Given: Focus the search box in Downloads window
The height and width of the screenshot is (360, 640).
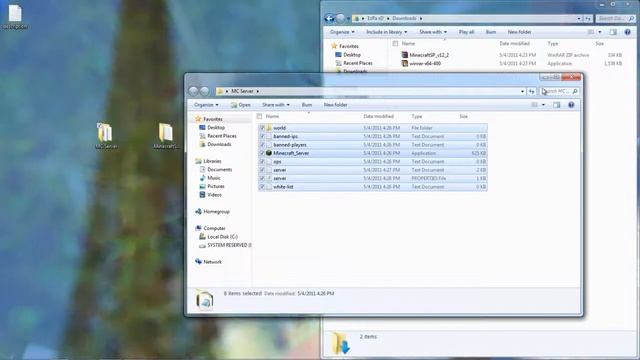Looking at the screenshot, I should coord(616,18).
